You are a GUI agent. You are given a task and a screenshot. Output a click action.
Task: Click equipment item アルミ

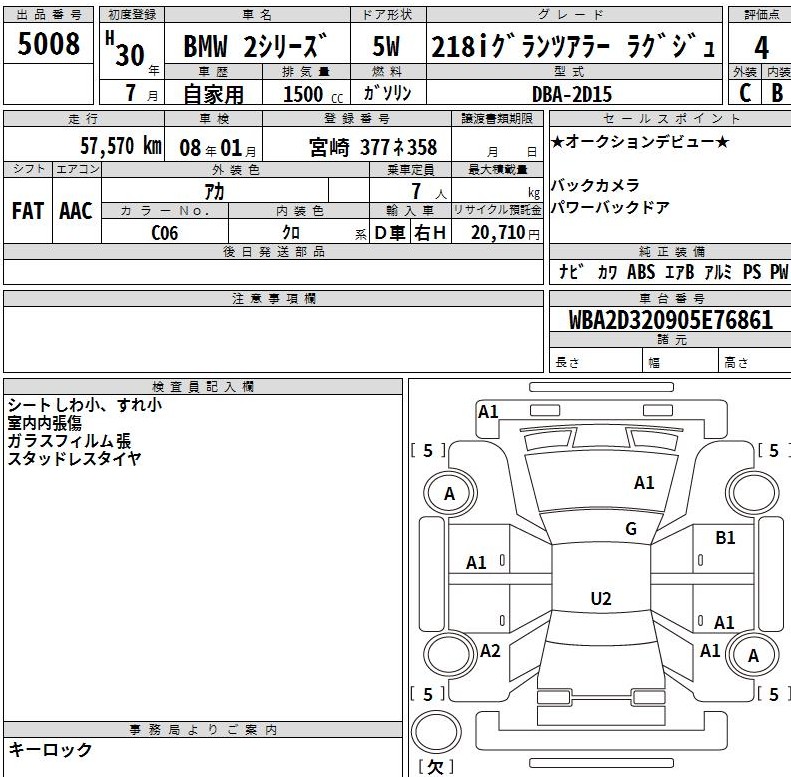pyautogui.click(x=717, y=272)
